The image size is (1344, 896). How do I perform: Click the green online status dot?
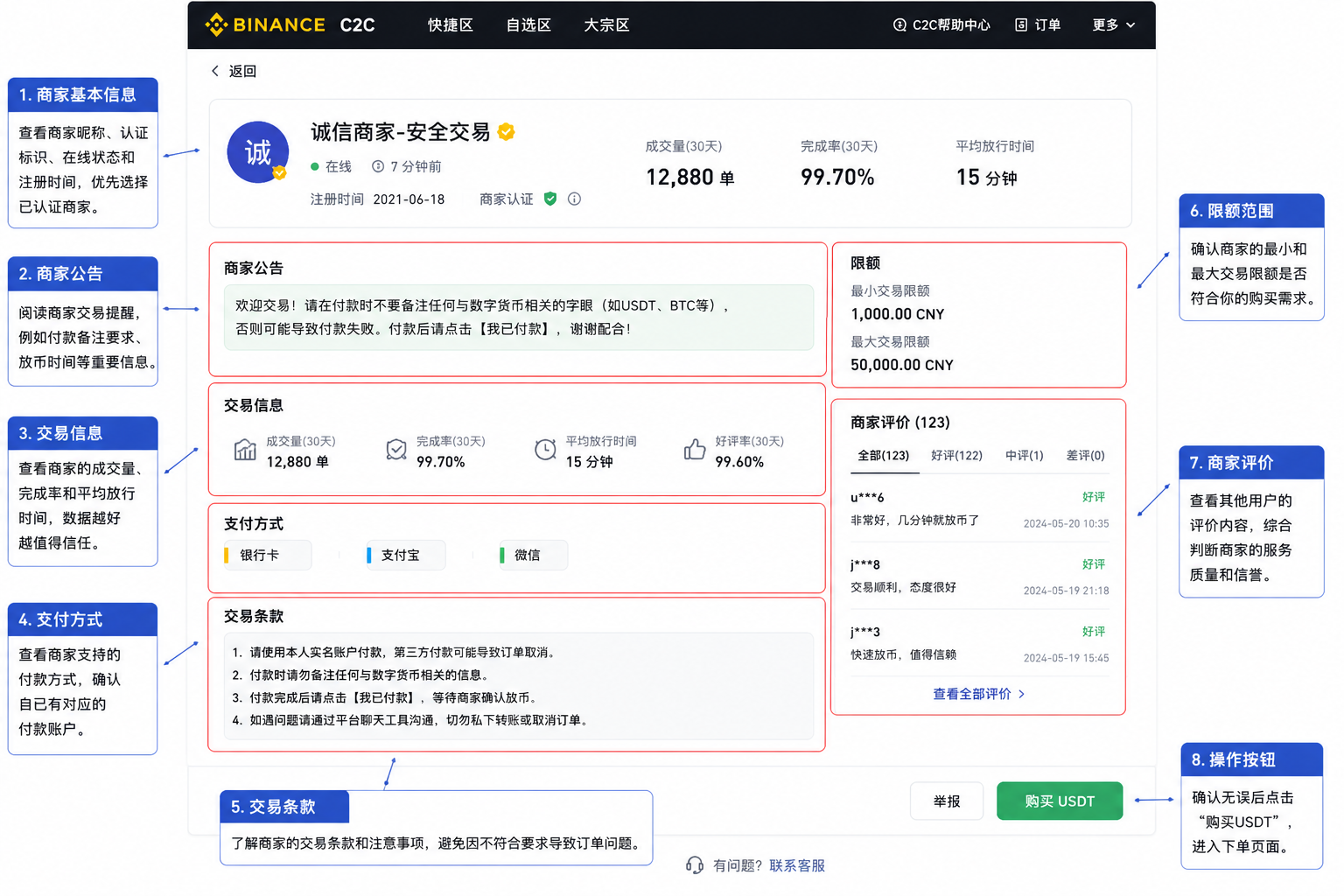(x=315, y=166)
